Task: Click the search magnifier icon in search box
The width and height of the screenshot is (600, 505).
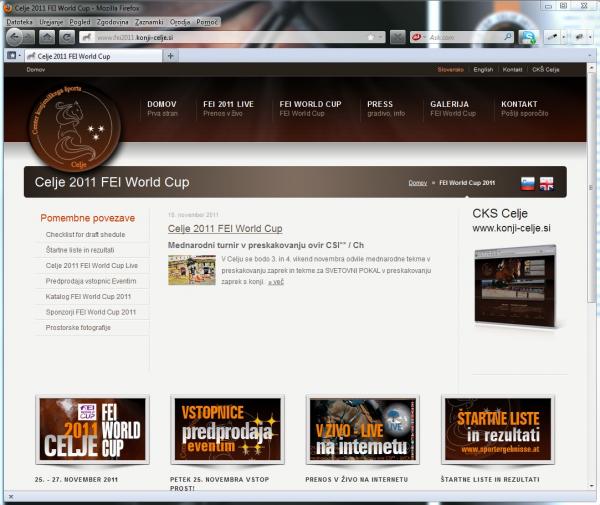Action: pos(507,37)
